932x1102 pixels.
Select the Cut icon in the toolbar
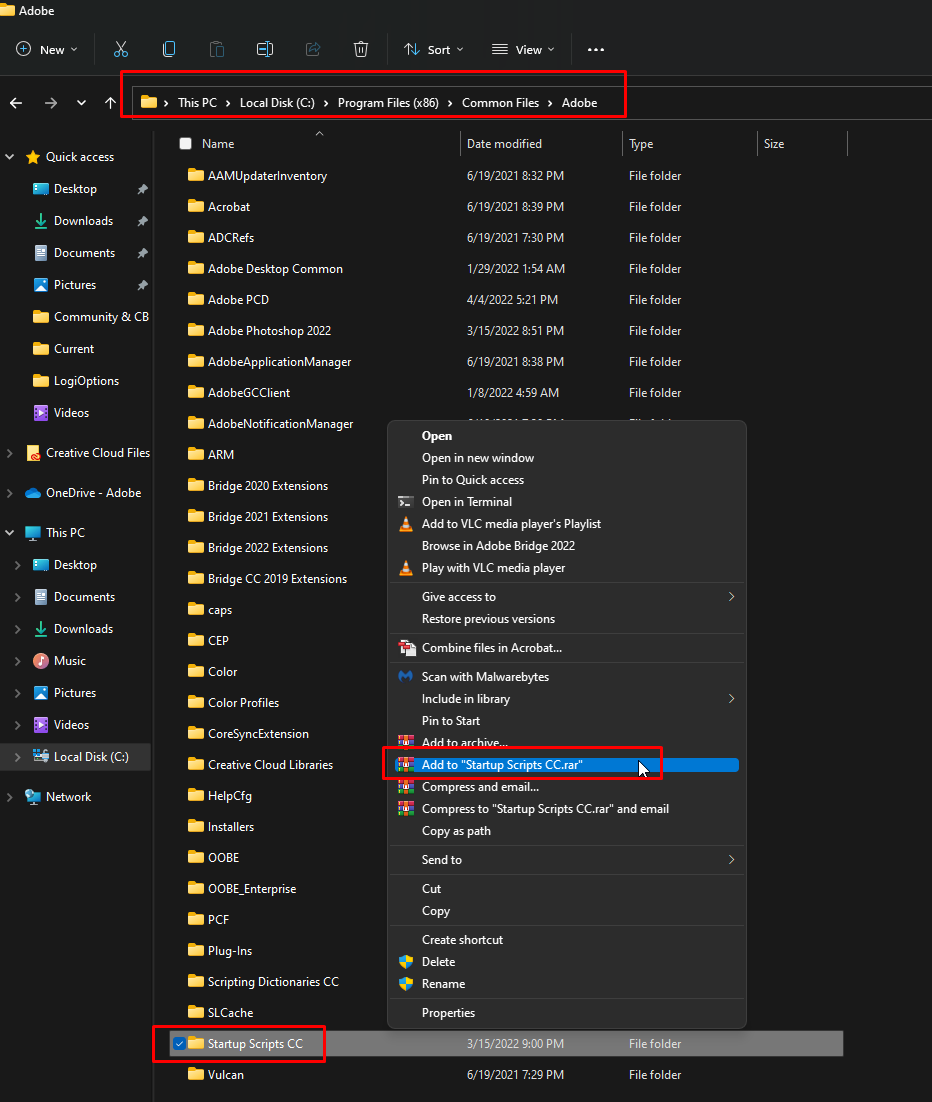(121, 49)
